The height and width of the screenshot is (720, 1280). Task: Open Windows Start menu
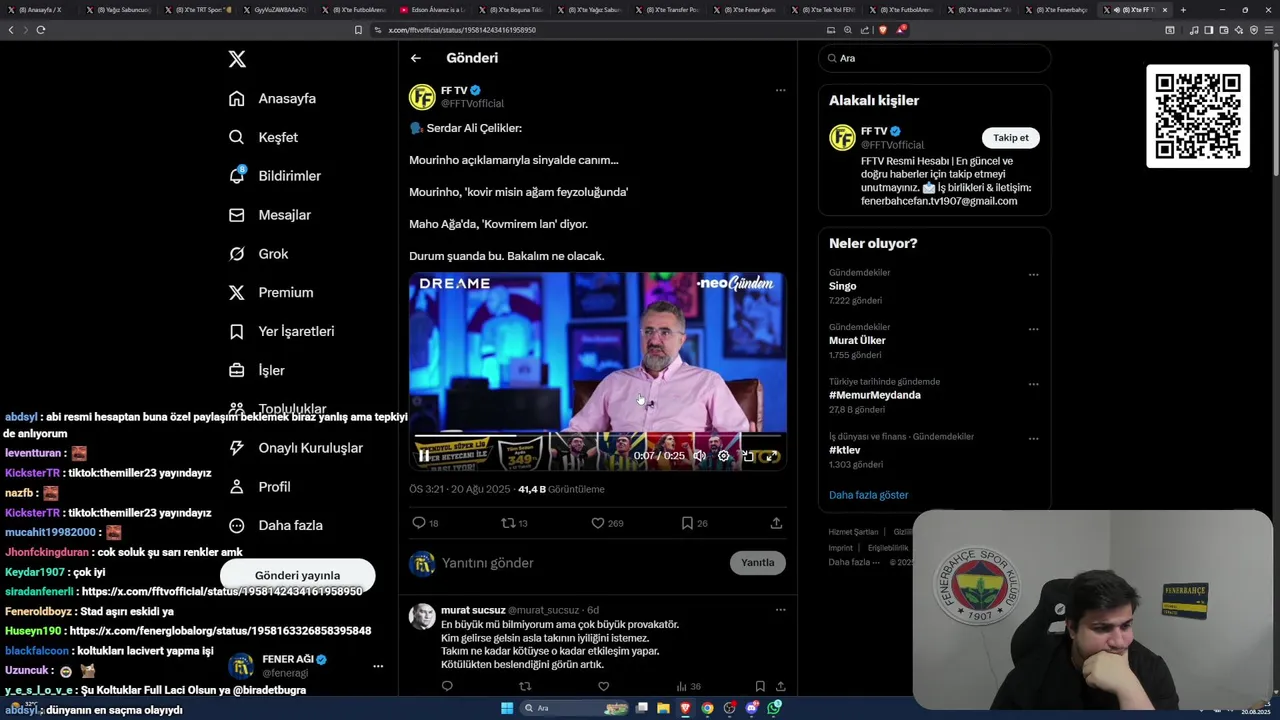pyautogui.click(x=507, y=708)
